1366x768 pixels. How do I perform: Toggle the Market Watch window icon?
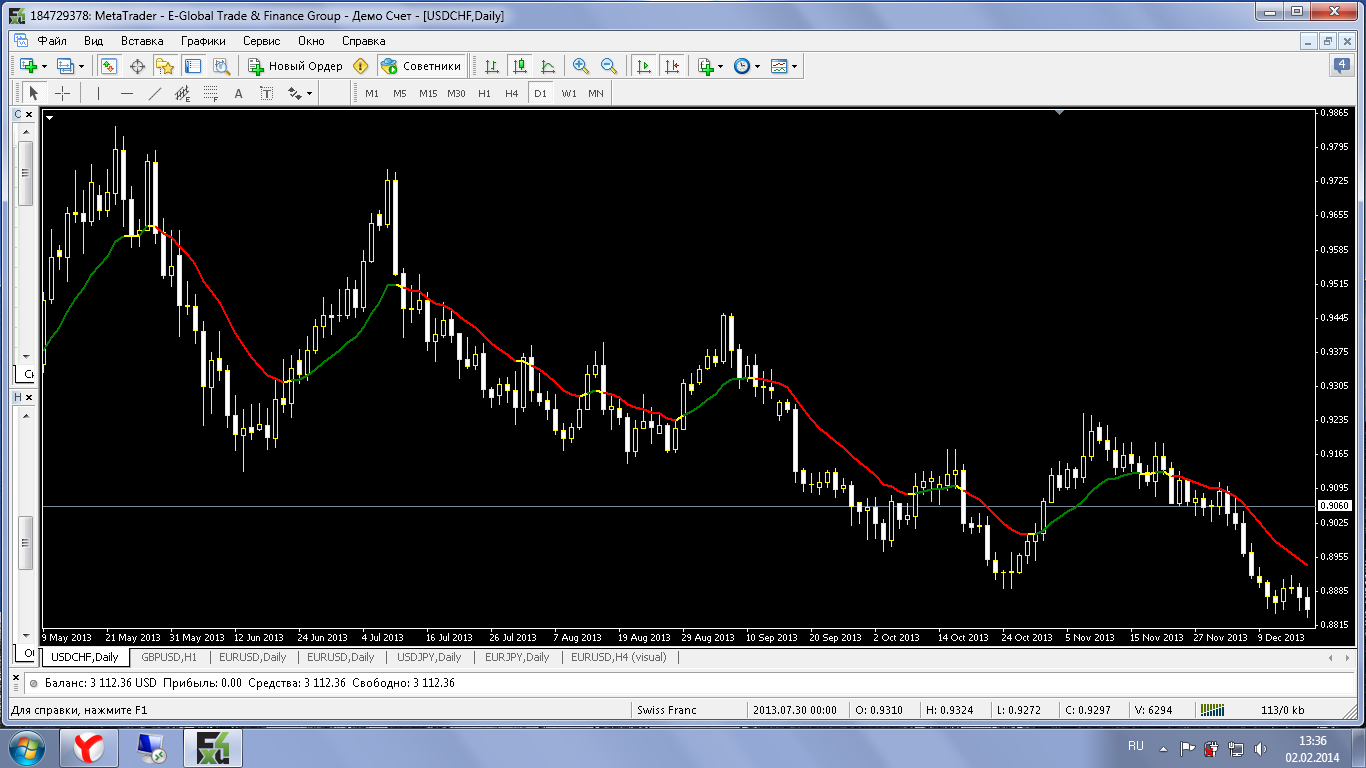pyautogui.click(x=109, y=66)
